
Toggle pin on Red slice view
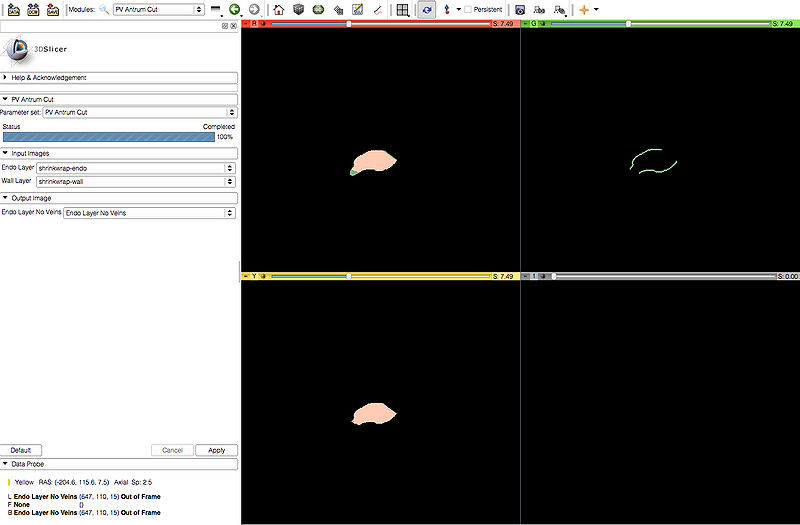coord(246,23)
